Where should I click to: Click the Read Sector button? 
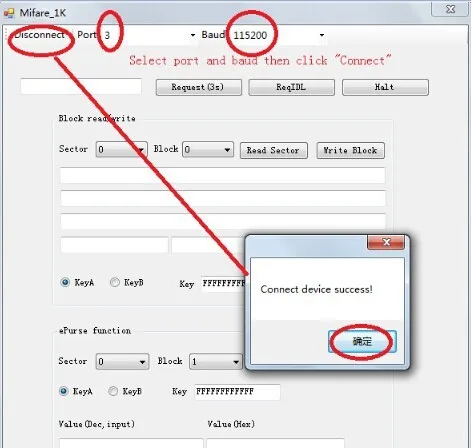274,150
